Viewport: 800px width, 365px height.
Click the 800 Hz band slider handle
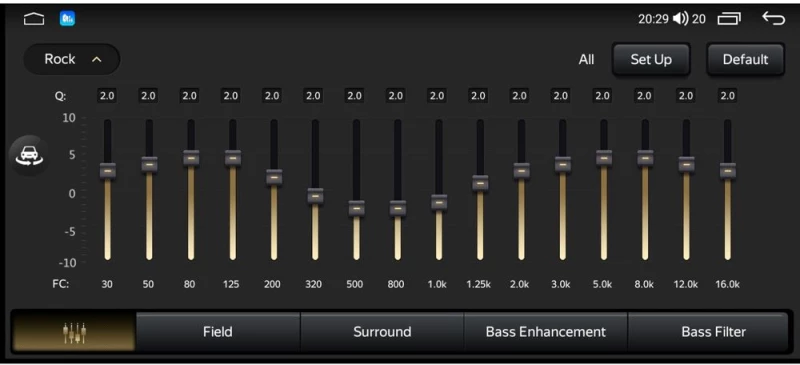point(397,208)
